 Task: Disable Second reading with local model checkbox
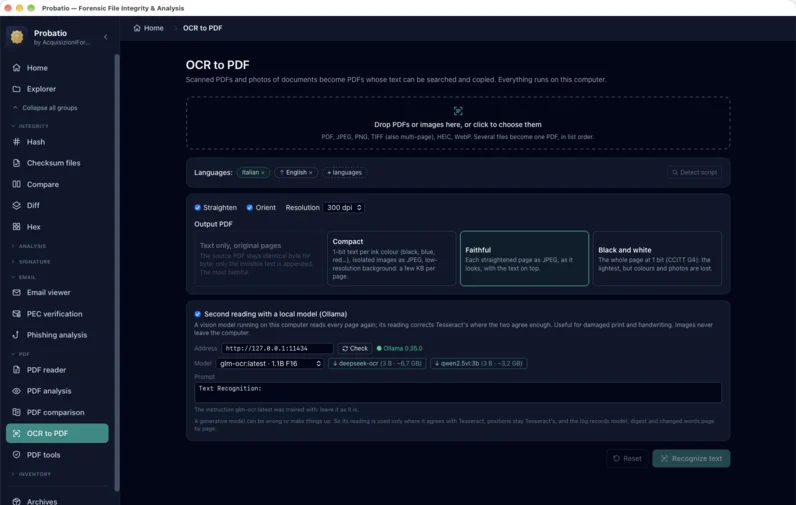click(x=197, y=314)
